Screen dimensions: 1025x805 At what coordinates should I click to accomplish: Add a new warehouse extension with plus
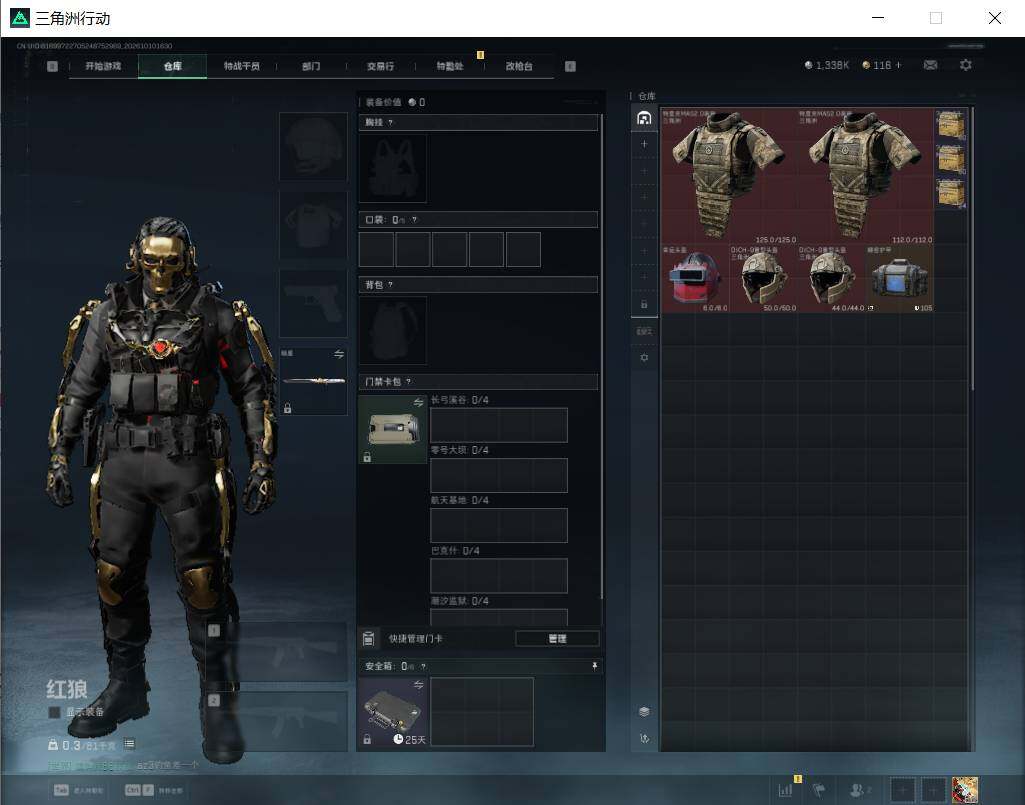pos(644,144)
